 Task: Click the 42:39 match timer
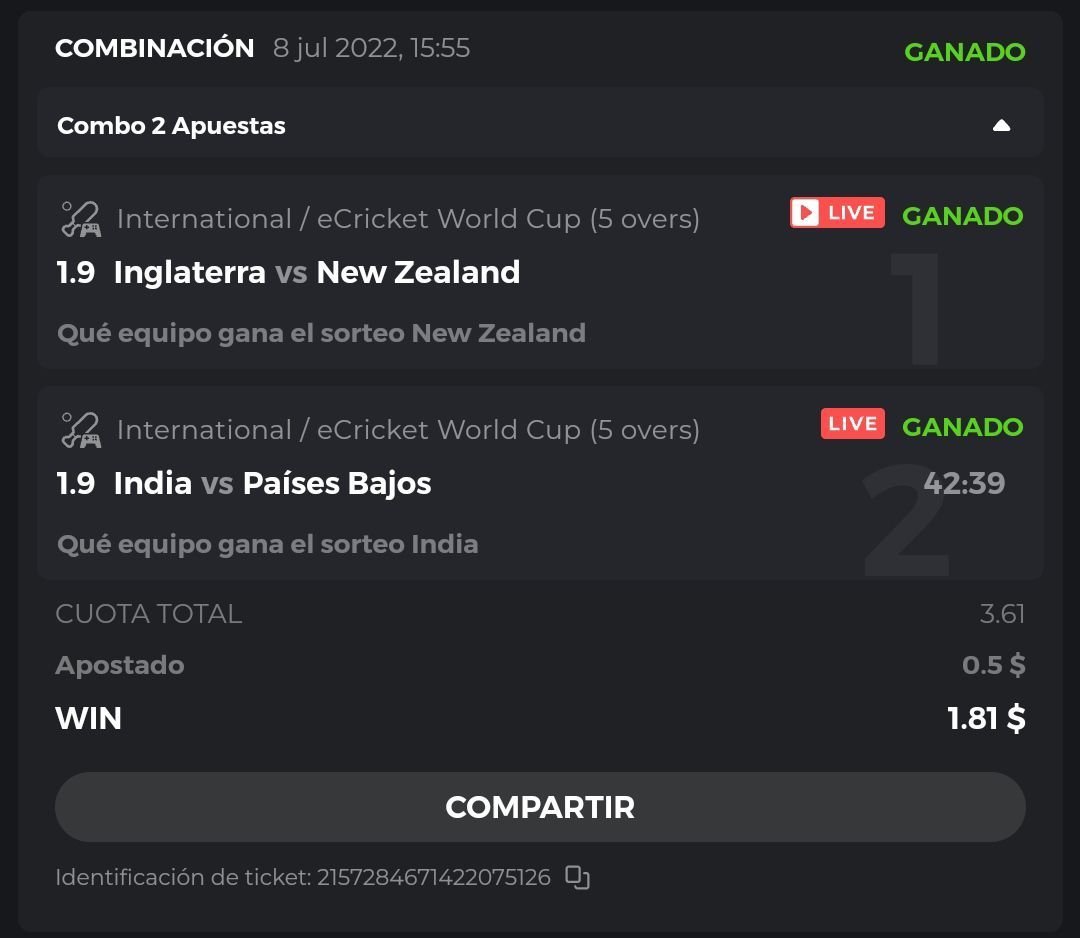pyautogui.click(x=964, y=484)
